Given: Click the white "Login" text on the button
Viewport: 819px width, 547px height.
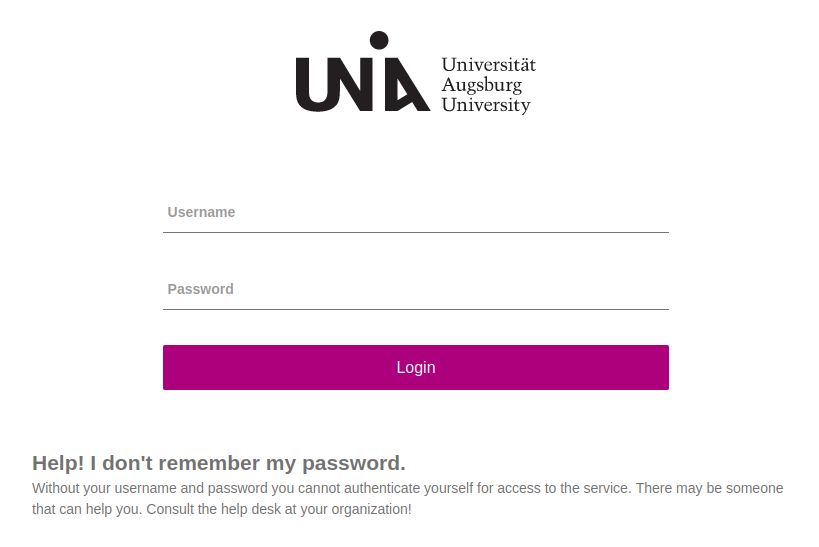Looking at the screenshot, I should (415, 367).
